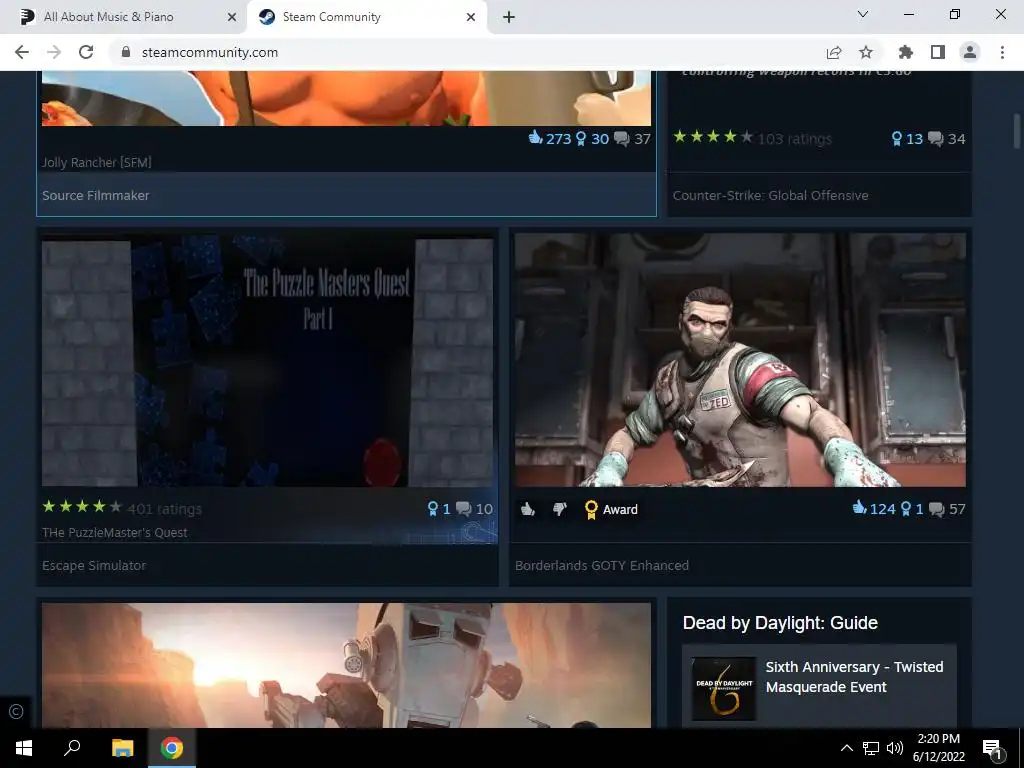This screenshot has width=1024, height=768.
Task: Share this page icon in address bar
Action: click(x=833, y=52)
